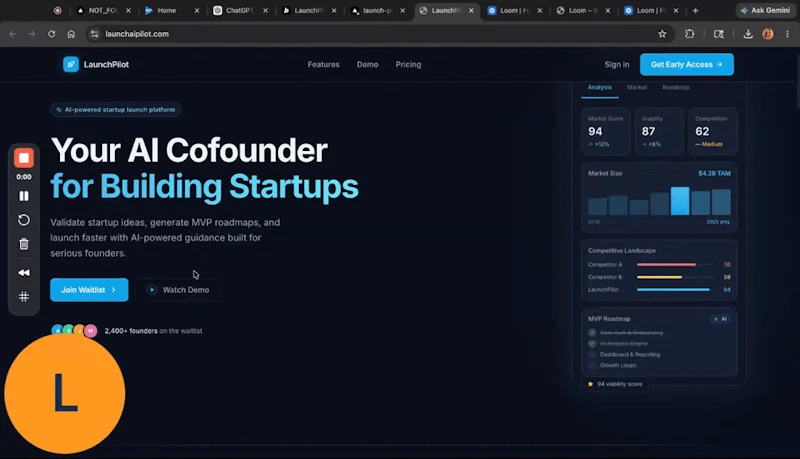Delete the recording with the trash icon
Screen dimensions: 800x459
pos(24,244)
